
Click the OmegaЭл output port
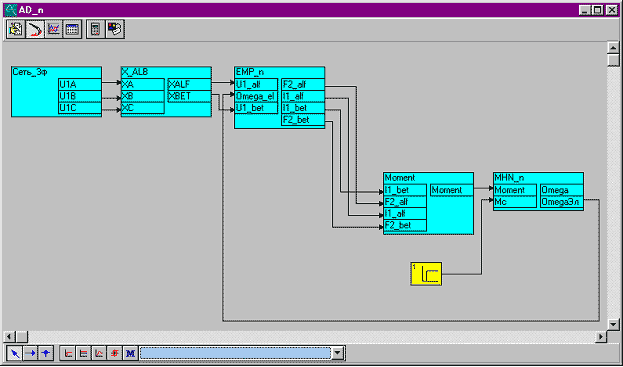pyautogui.click(x=562, y=202)
